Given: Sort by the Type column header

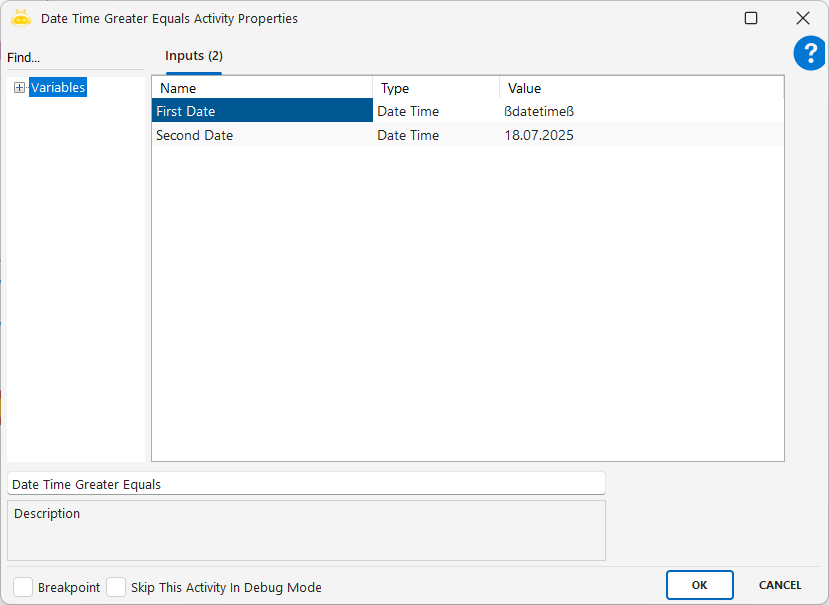Looking at the screenshot, I should point(435,88).
